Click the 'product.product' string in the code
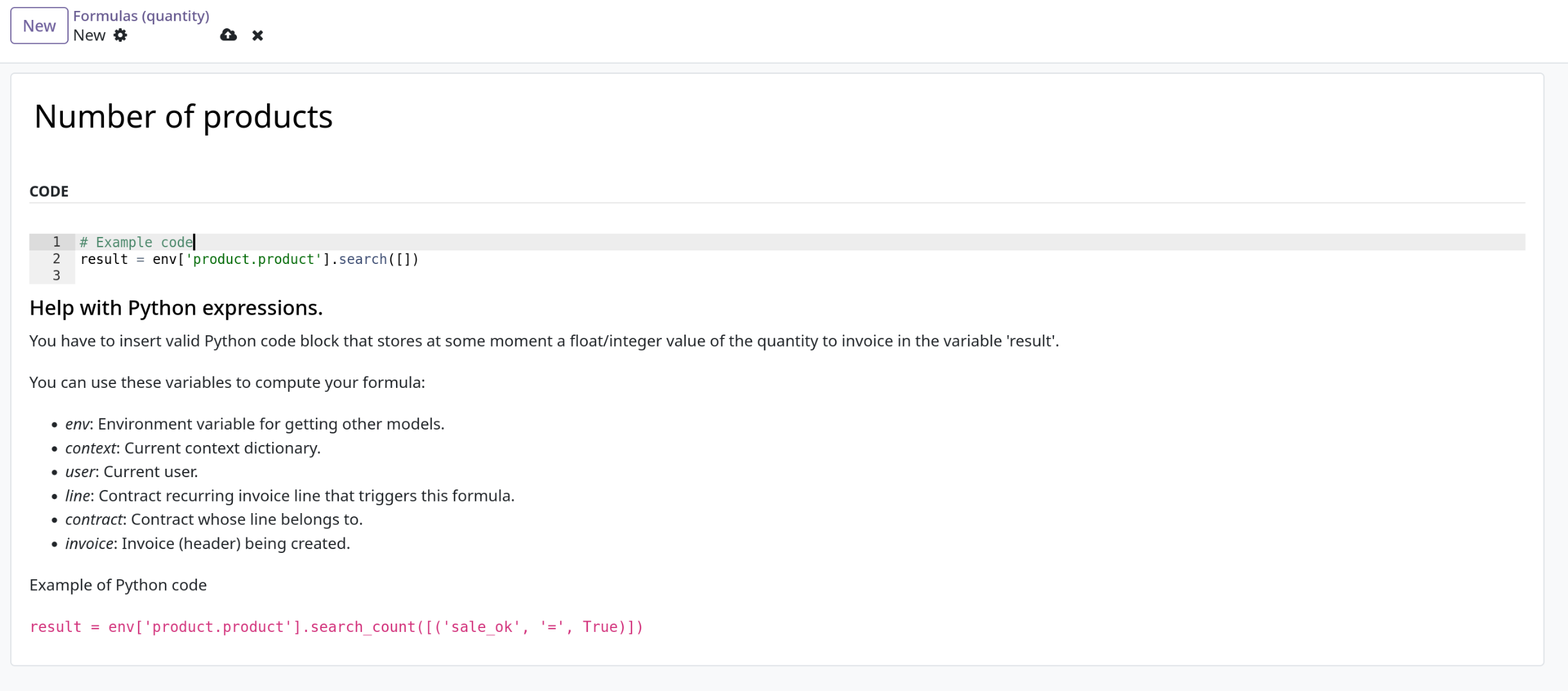Screen dimensions: 1568x691 [x=253, y=259]
